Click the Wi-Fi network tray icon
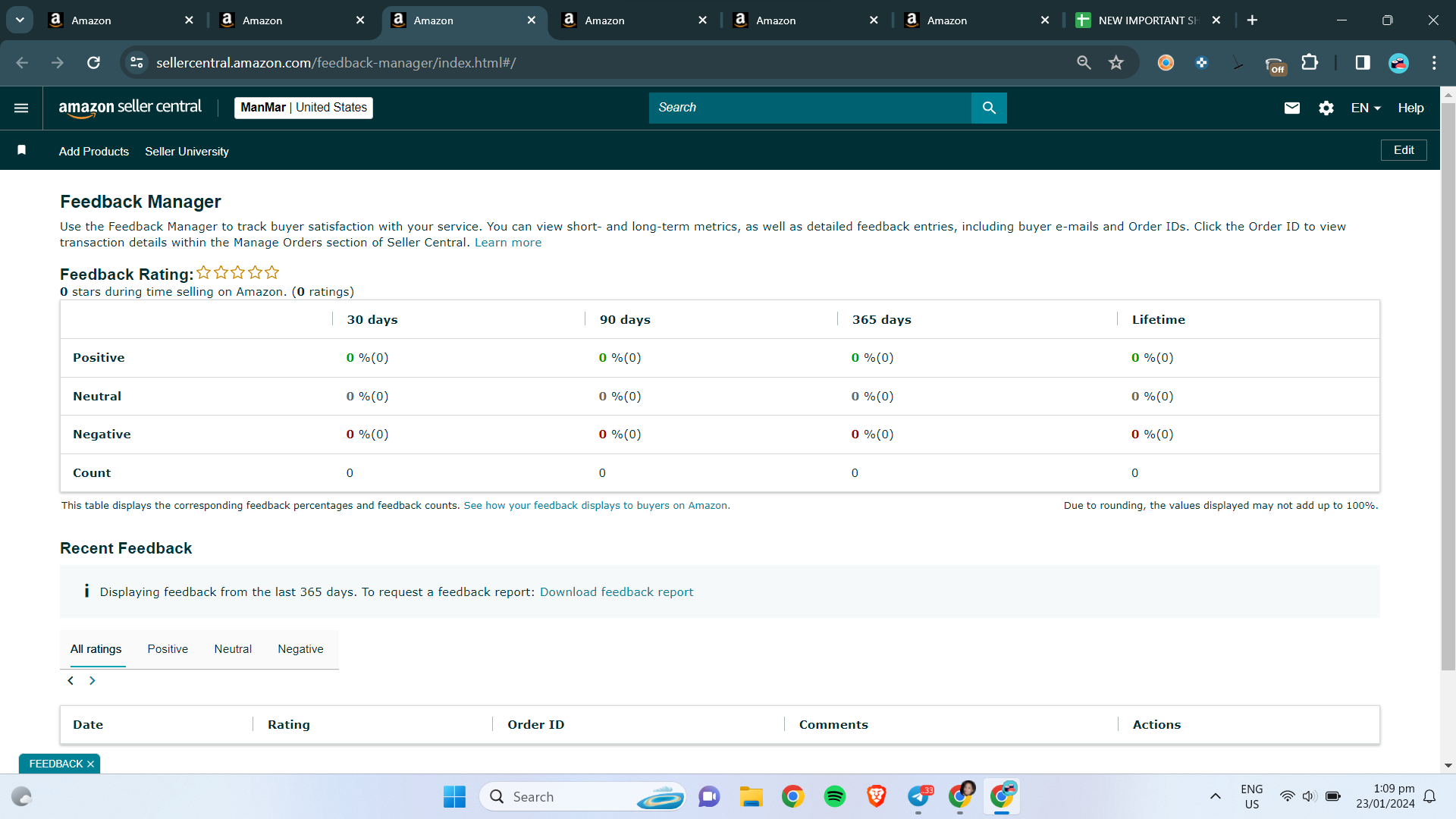Image resolution: width=1456 pixels, height=819 pixels. click(x=1287, y=796)
